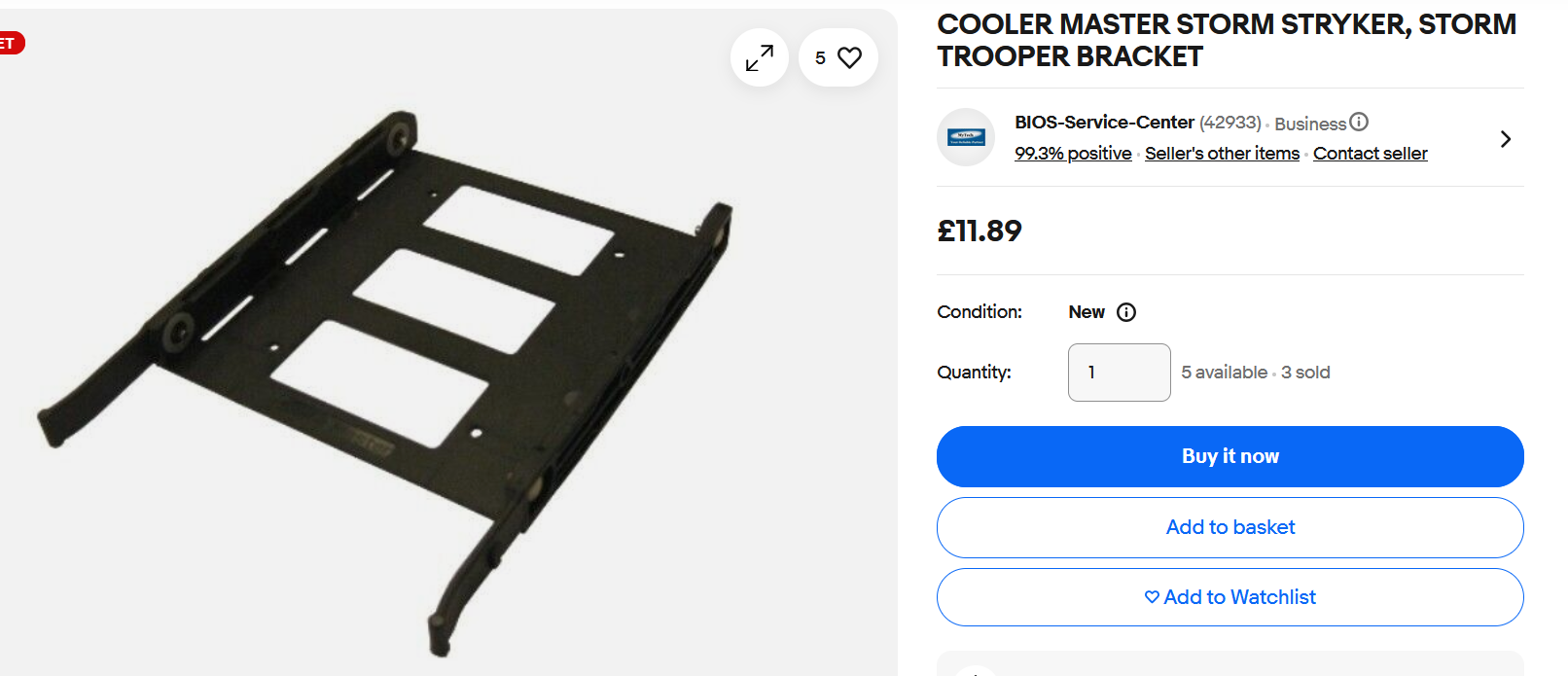Expand seller details with right chevron
1568x676 pixels.
(x=1505, y=139)
